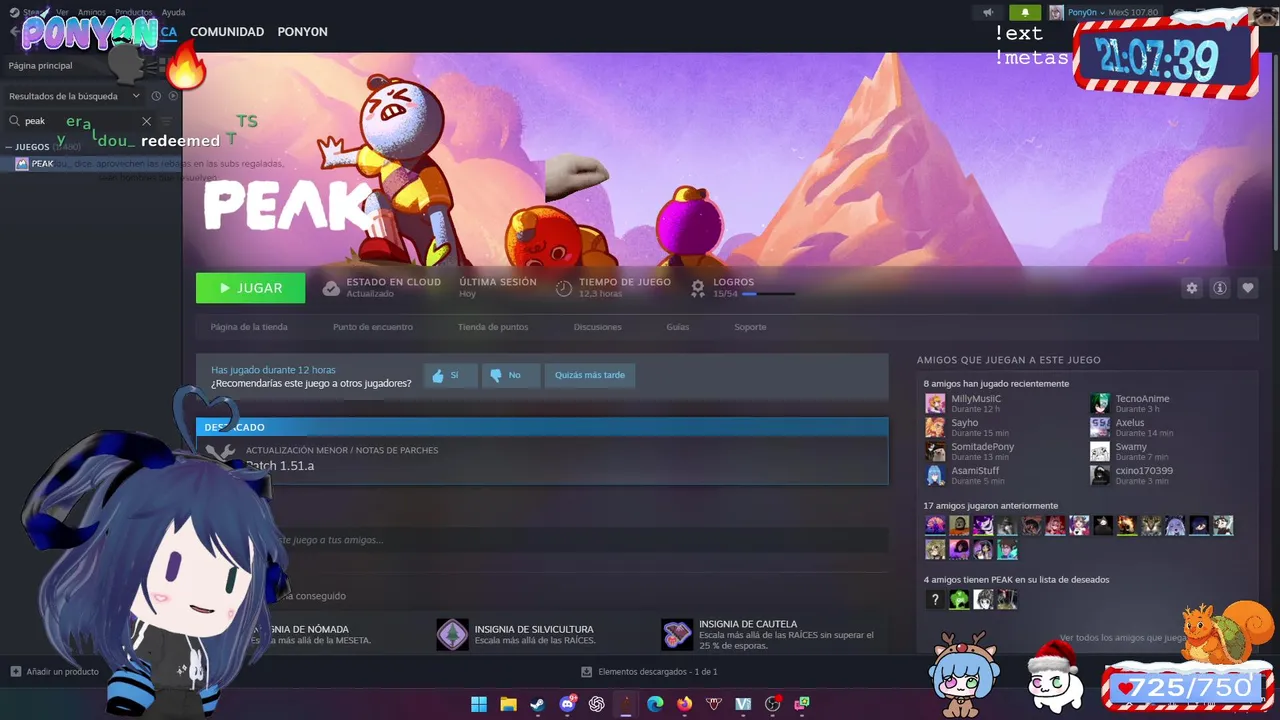Collapse the JUEGOS category
Screen dimensions: 1280x720
tap(9, 147)
